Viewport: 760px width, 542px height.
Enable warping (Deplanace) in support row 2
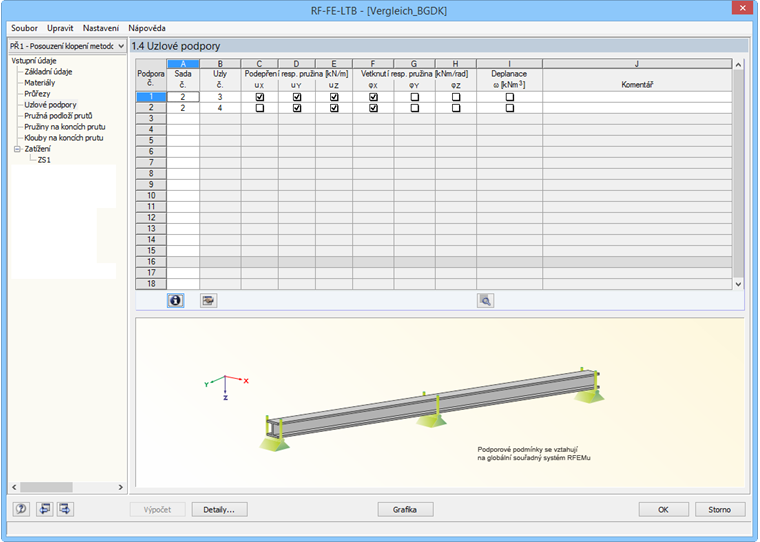pyautogui.click(x=509, y=108)
